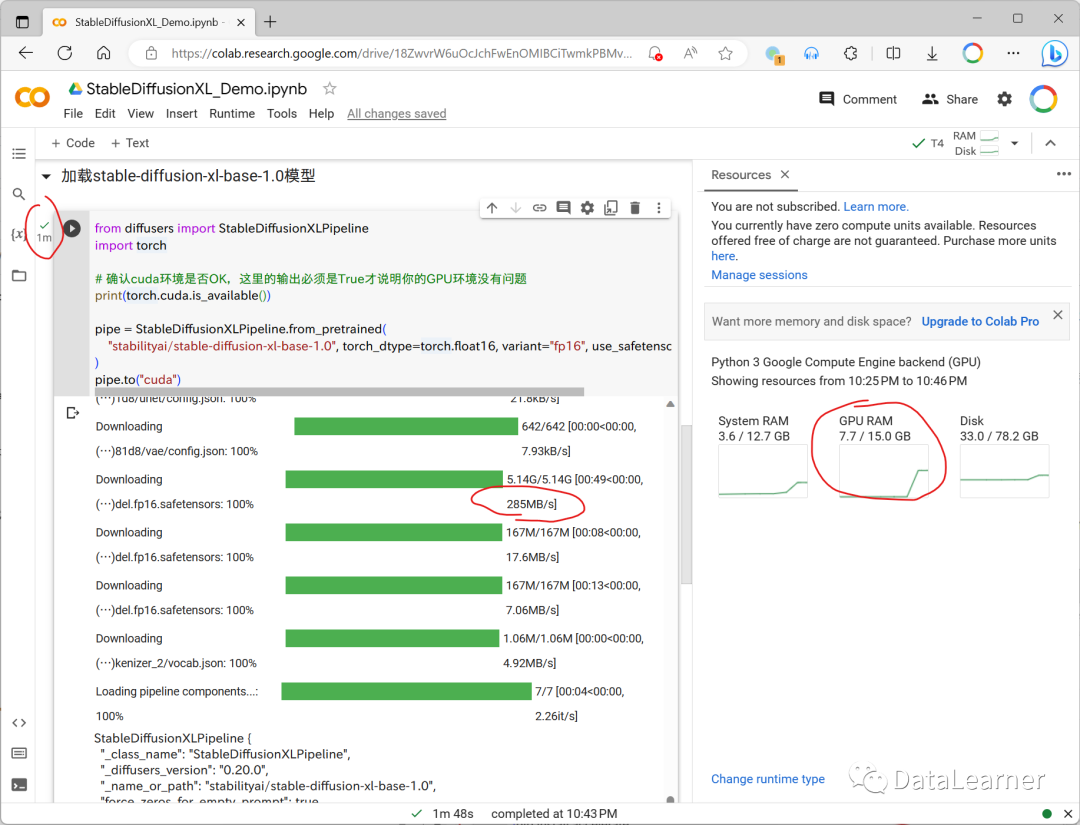Open the Help menu

[x=321, y=114]
